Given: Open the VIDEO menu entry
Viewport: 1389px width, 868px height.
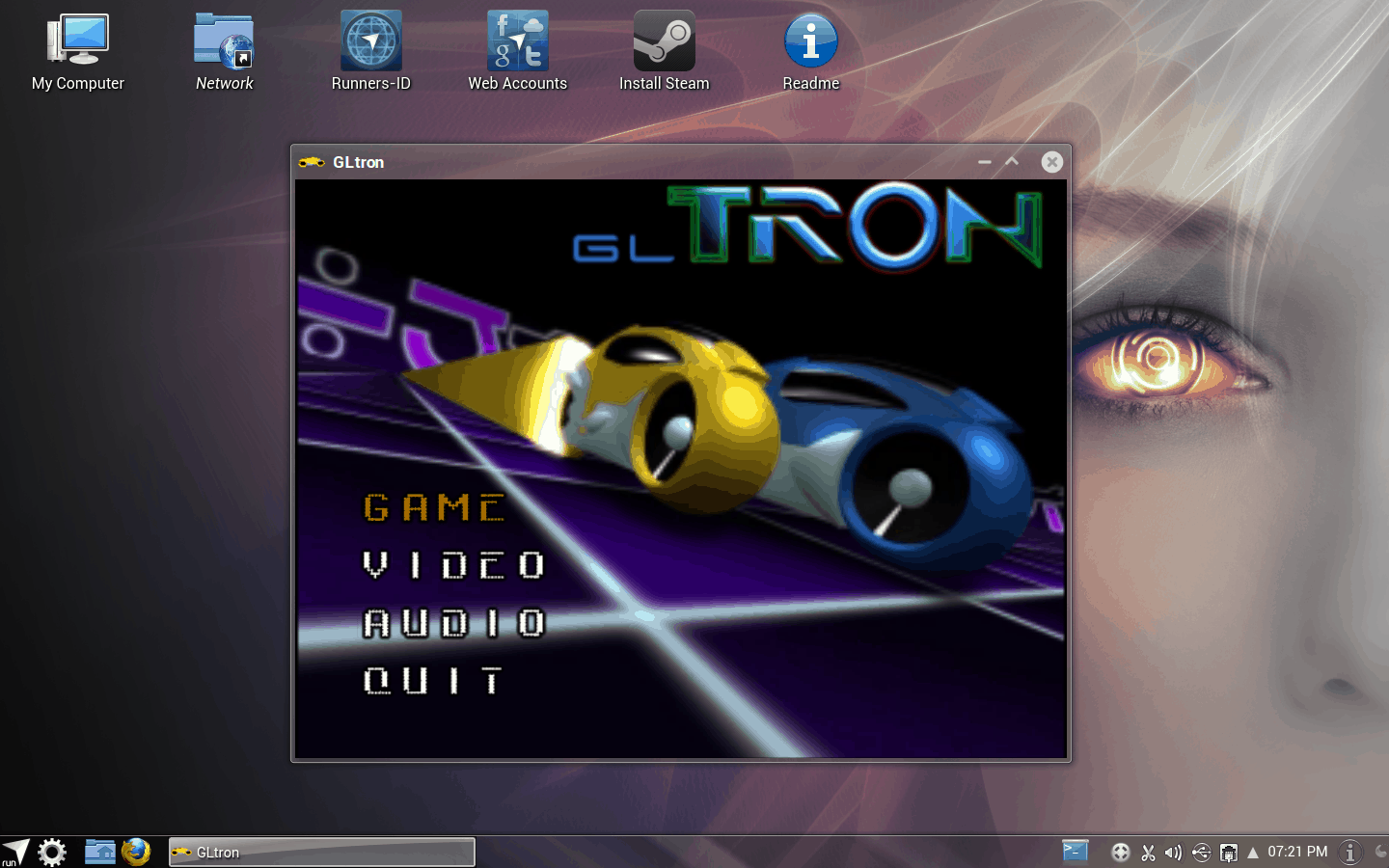Looking at the screenshot, I should coord(453,565).
